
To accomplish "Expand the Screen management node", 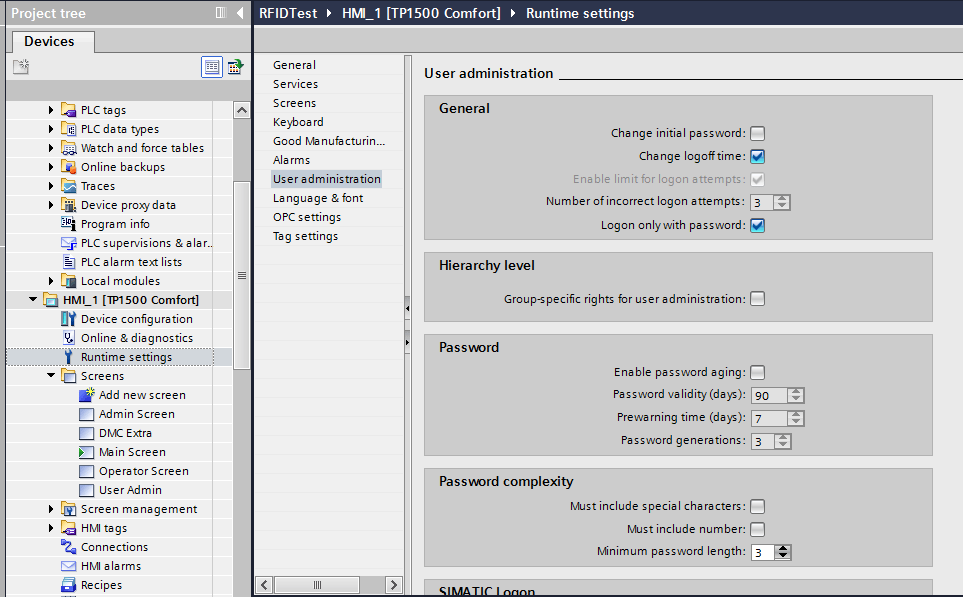I will click(51, 509).
